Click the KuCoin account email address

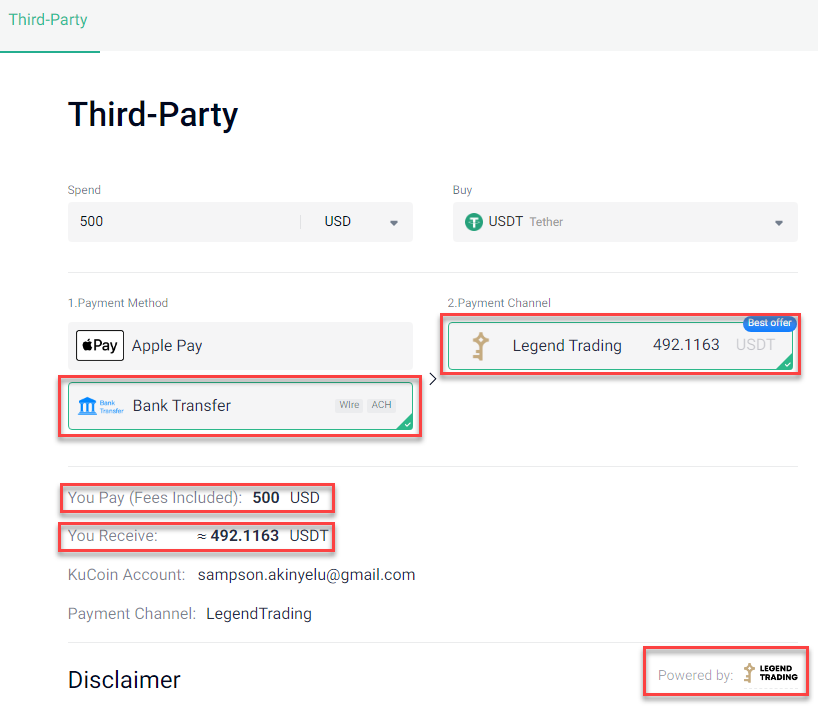[x=306, y=574]
